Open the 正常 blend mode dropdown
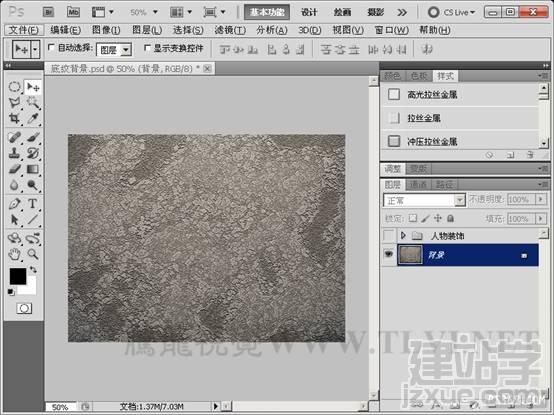 (x=424, y=200)
